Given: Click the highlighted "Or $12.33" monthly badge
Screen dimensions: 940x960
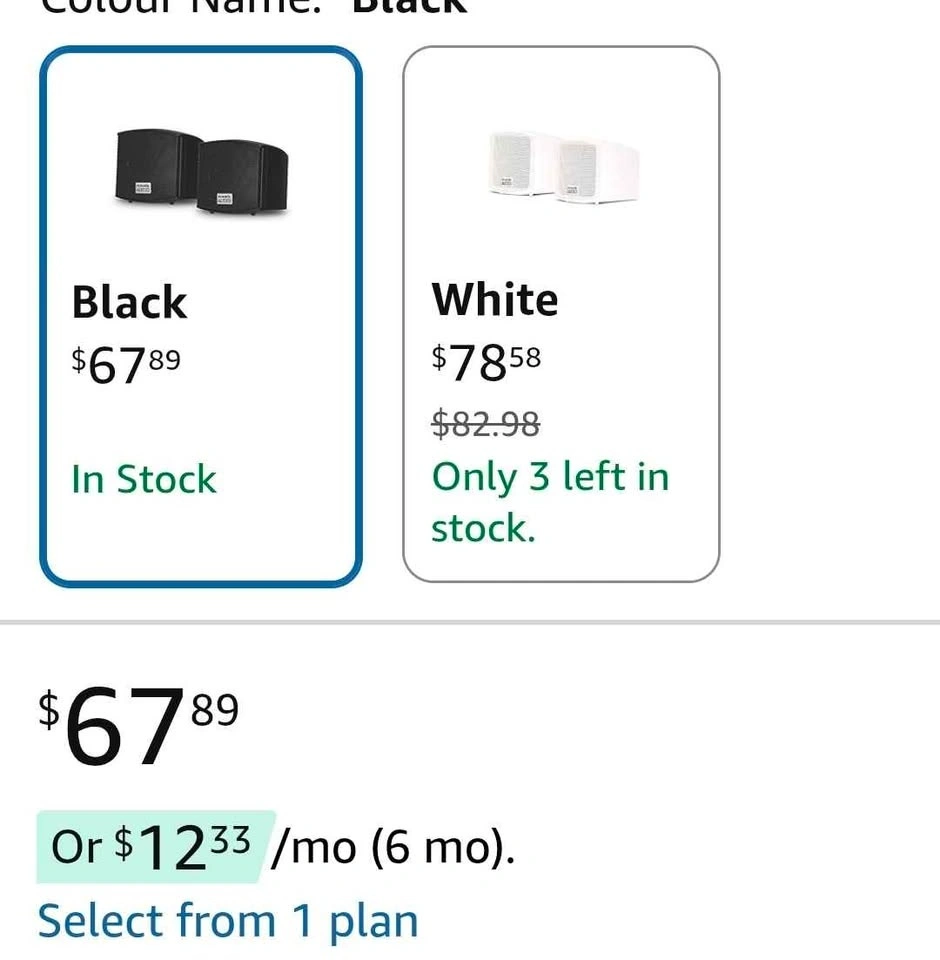Looking at the screenshot, I should click(150, 846).
